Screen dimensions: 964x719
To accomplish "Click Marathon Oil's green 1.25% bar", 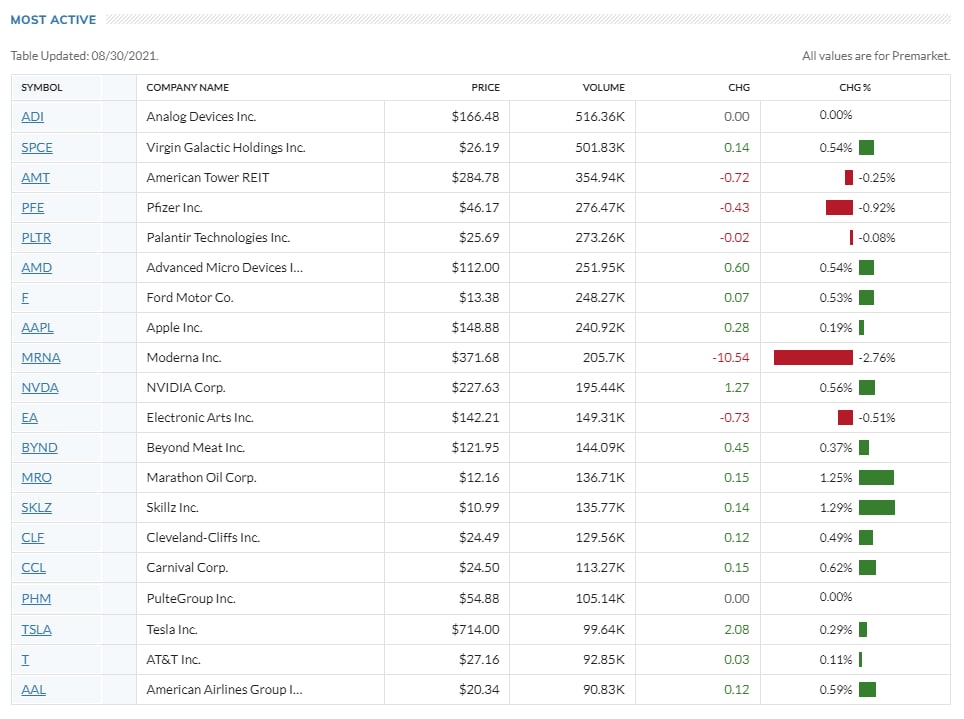I will coord(877,478).
